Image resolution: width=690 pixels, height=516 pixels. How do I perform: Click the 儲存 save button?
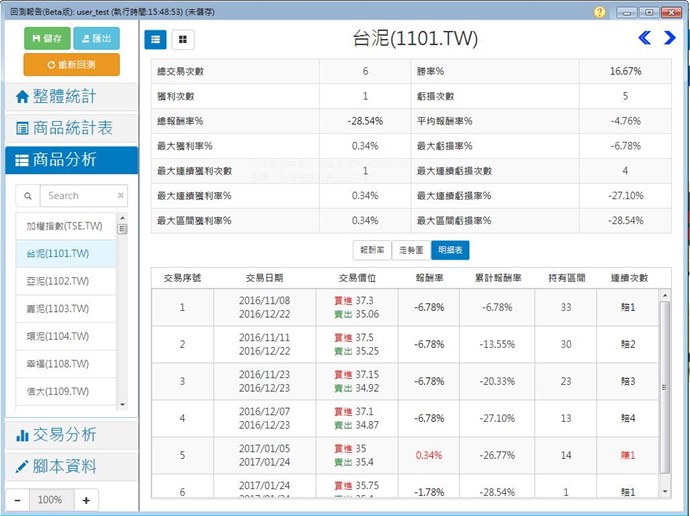(x=46, y=38)
